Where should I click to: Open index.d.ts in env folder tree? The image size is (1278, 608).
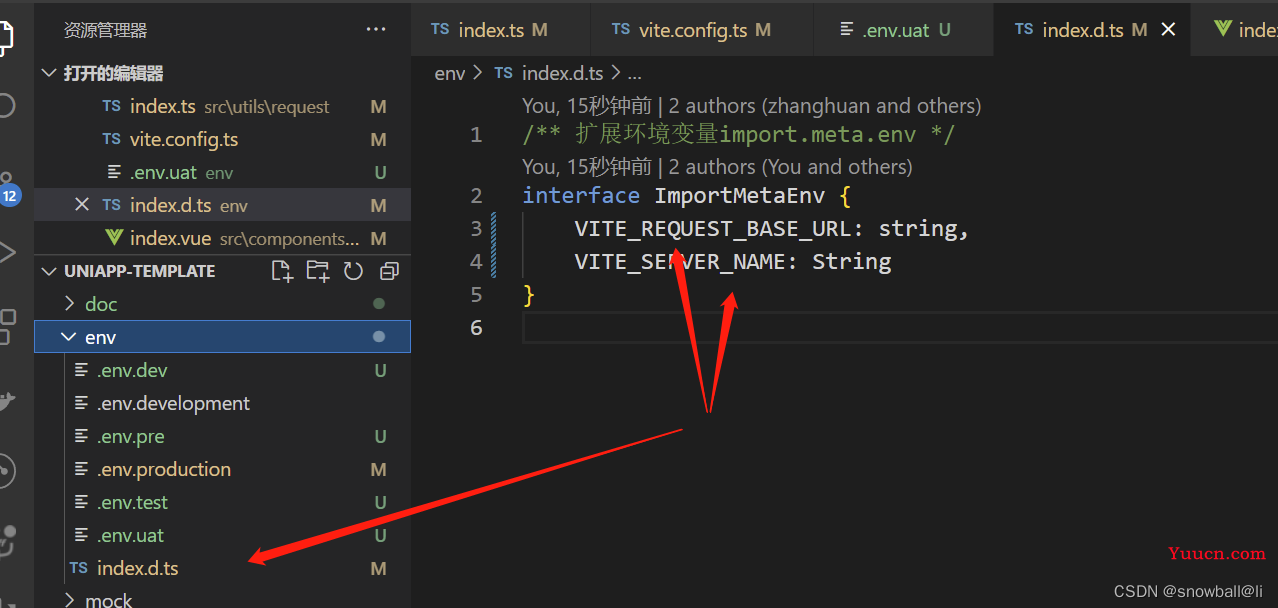tap(222, 568)
